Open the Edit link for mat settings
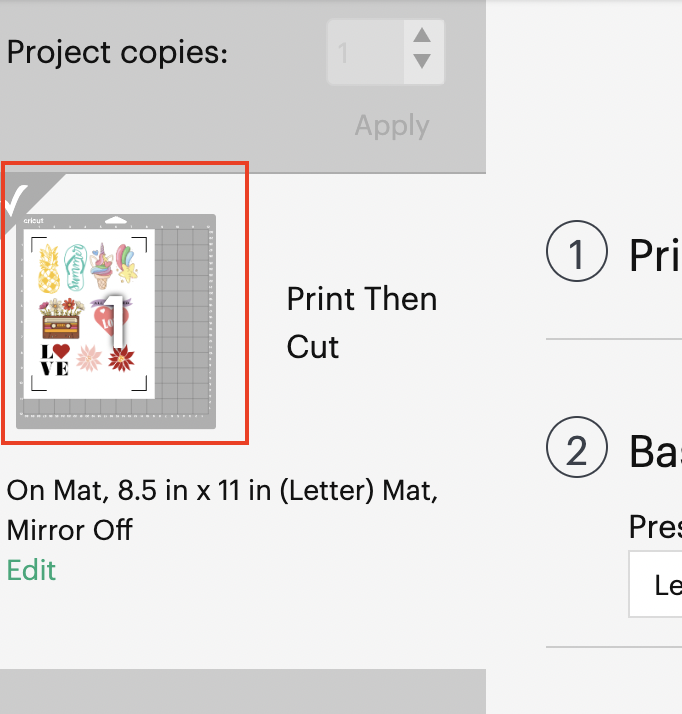This screenshot has width=682, height=714. click(x=31, y=570)
